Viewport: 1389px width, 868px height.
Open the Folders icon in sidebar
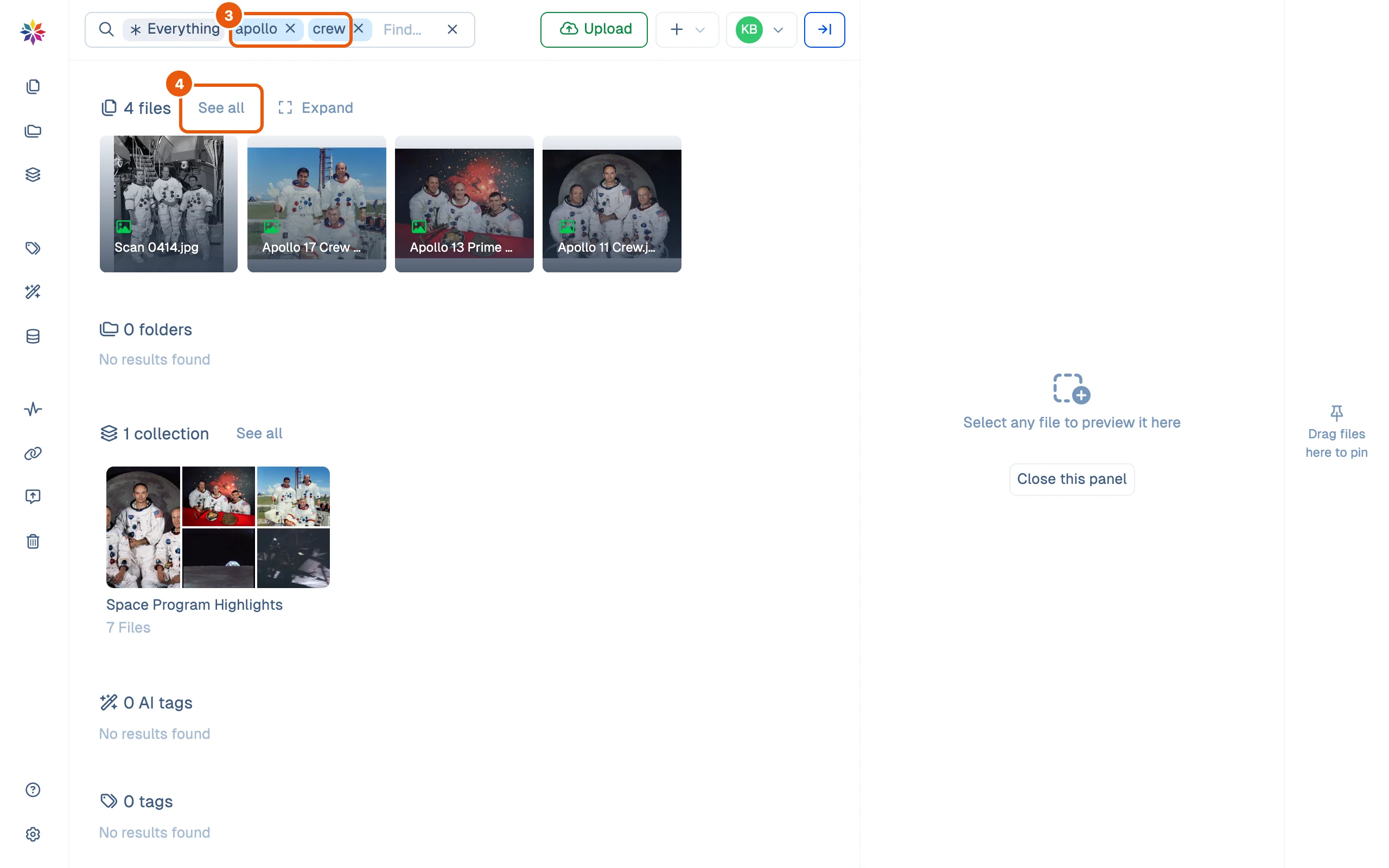(x=33, y=131)
